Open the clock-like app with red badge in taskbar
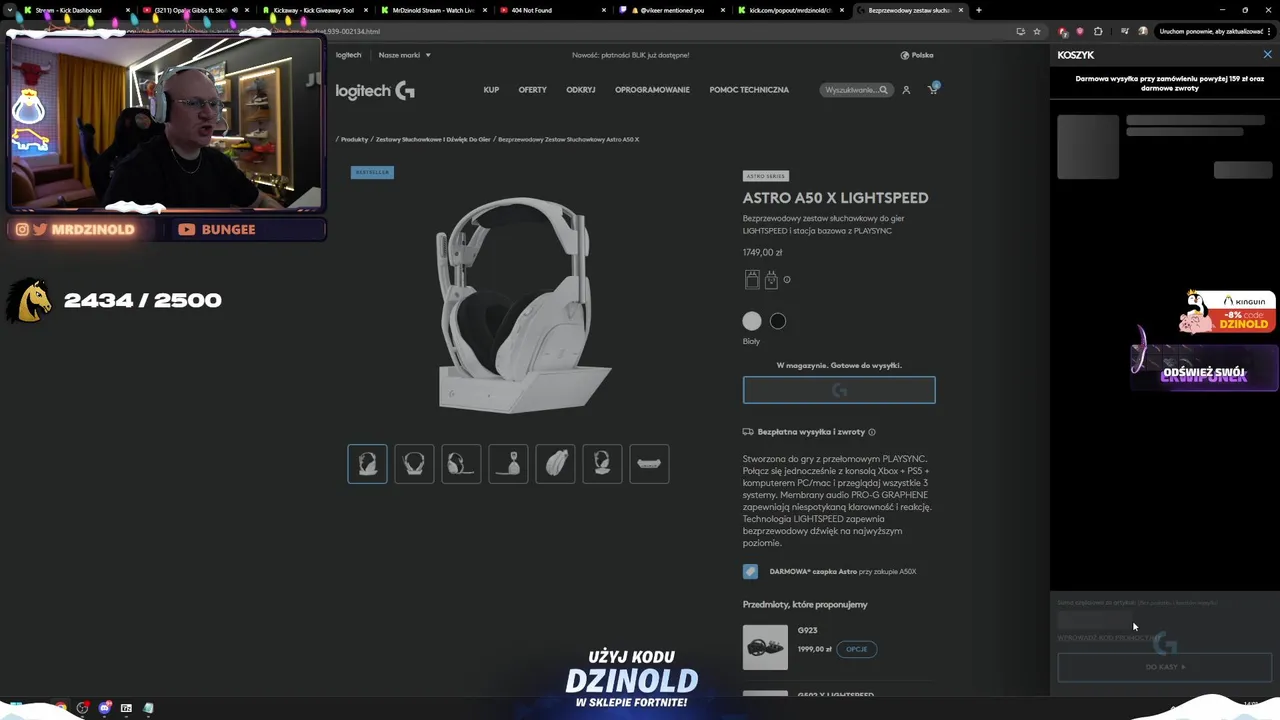1280x720 pixels. click(x=83, y=708)
